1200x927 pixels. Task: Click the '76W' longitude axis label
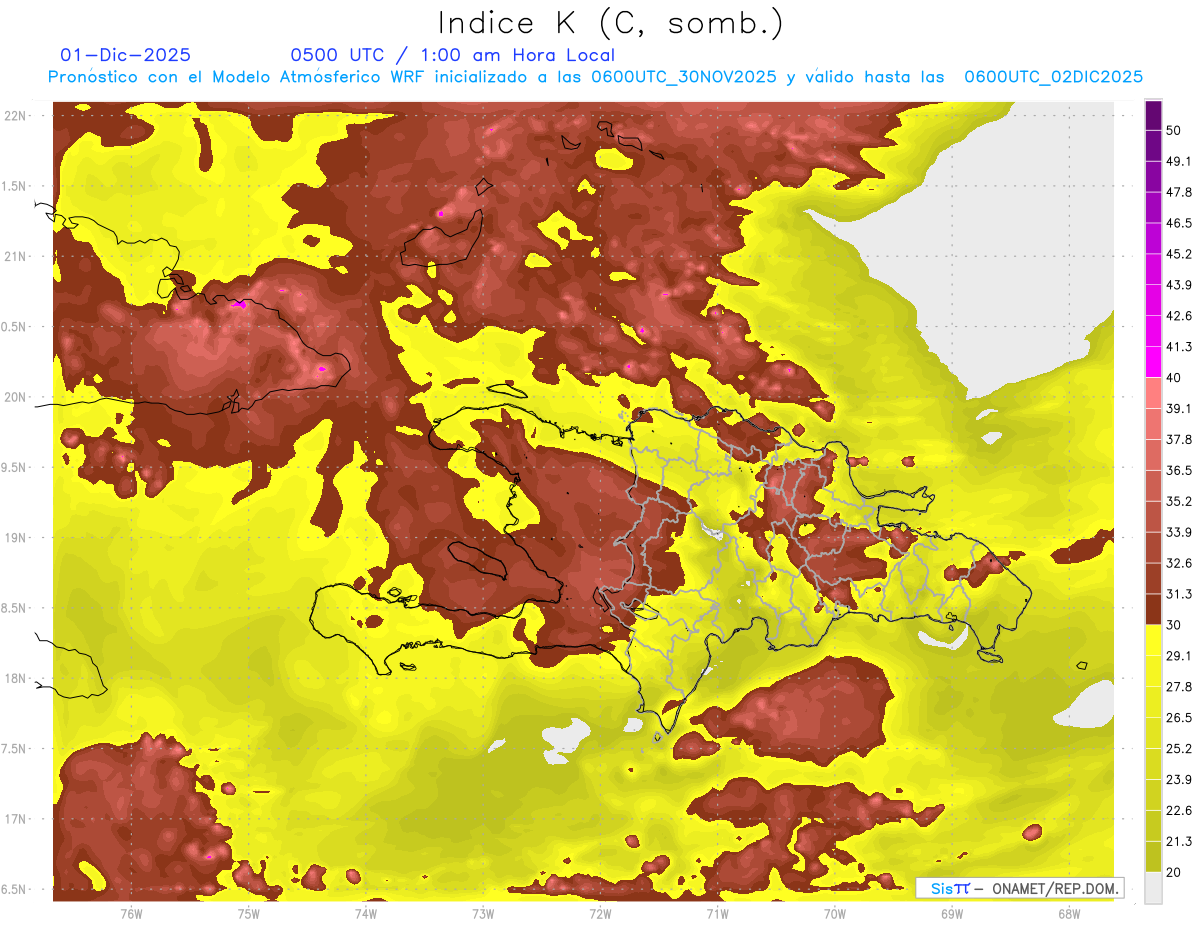[131, 915]
